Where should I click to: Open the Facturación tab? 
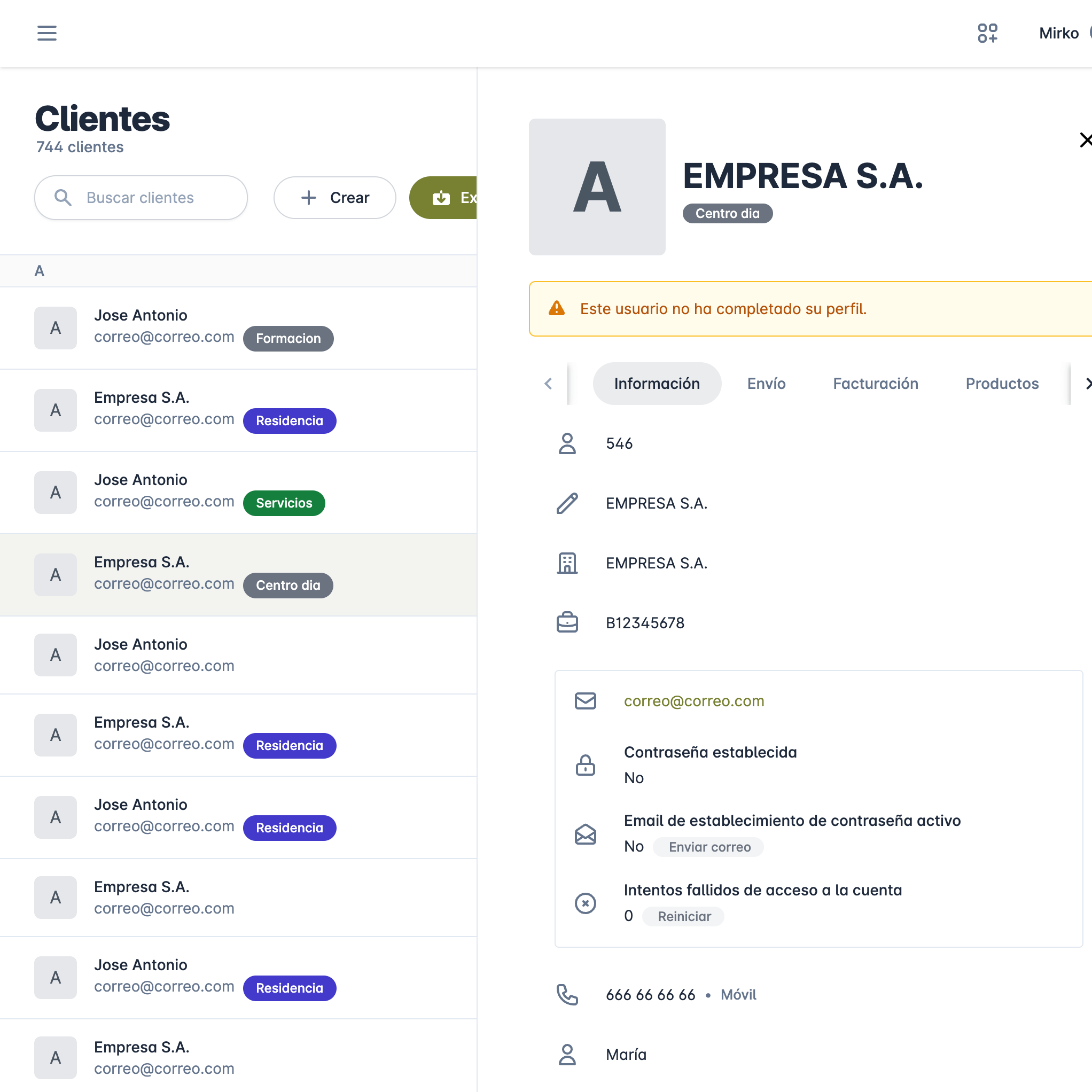(x=875, y=384)
